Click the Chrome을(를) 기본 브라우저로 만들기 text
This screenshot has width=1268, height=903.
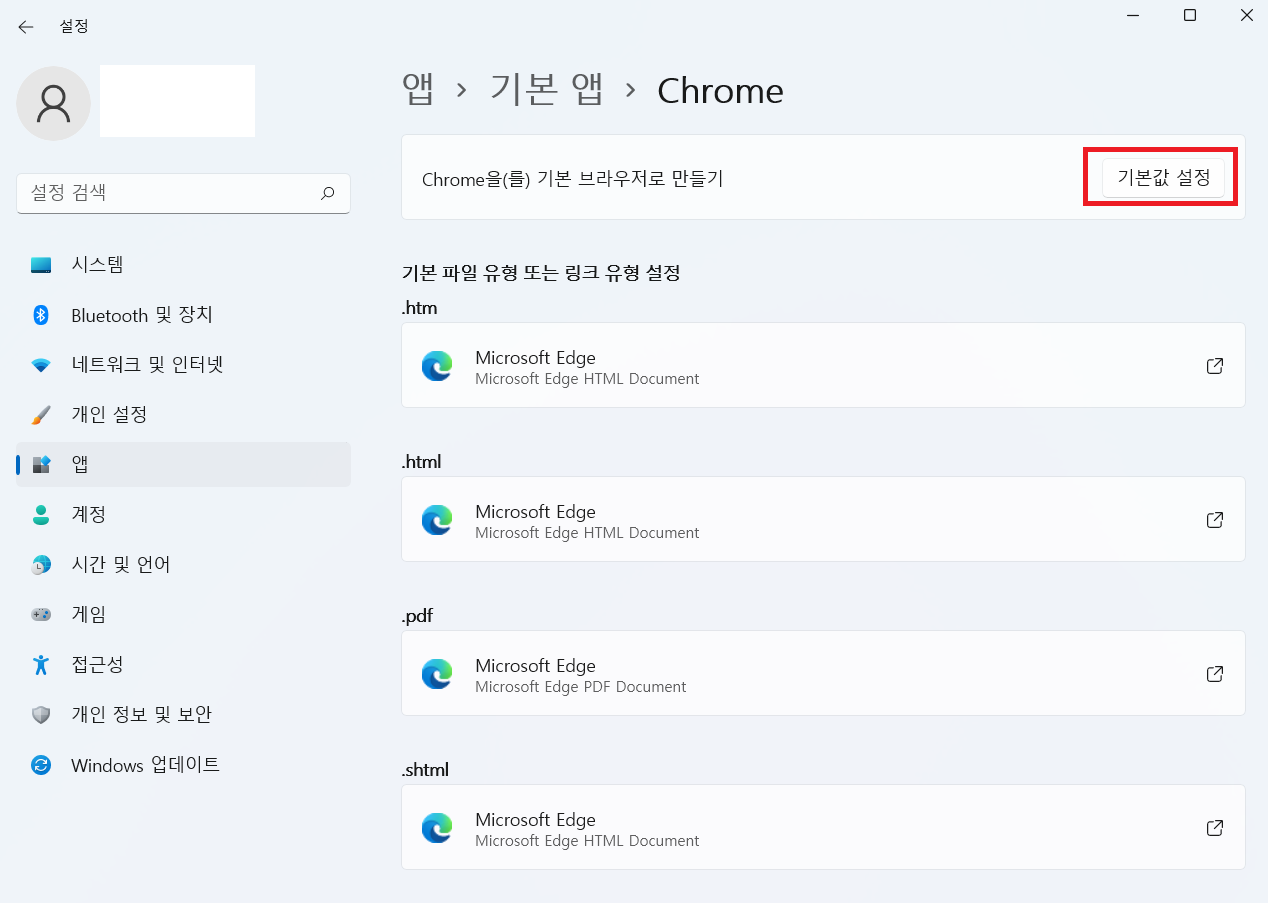point(572,179)
